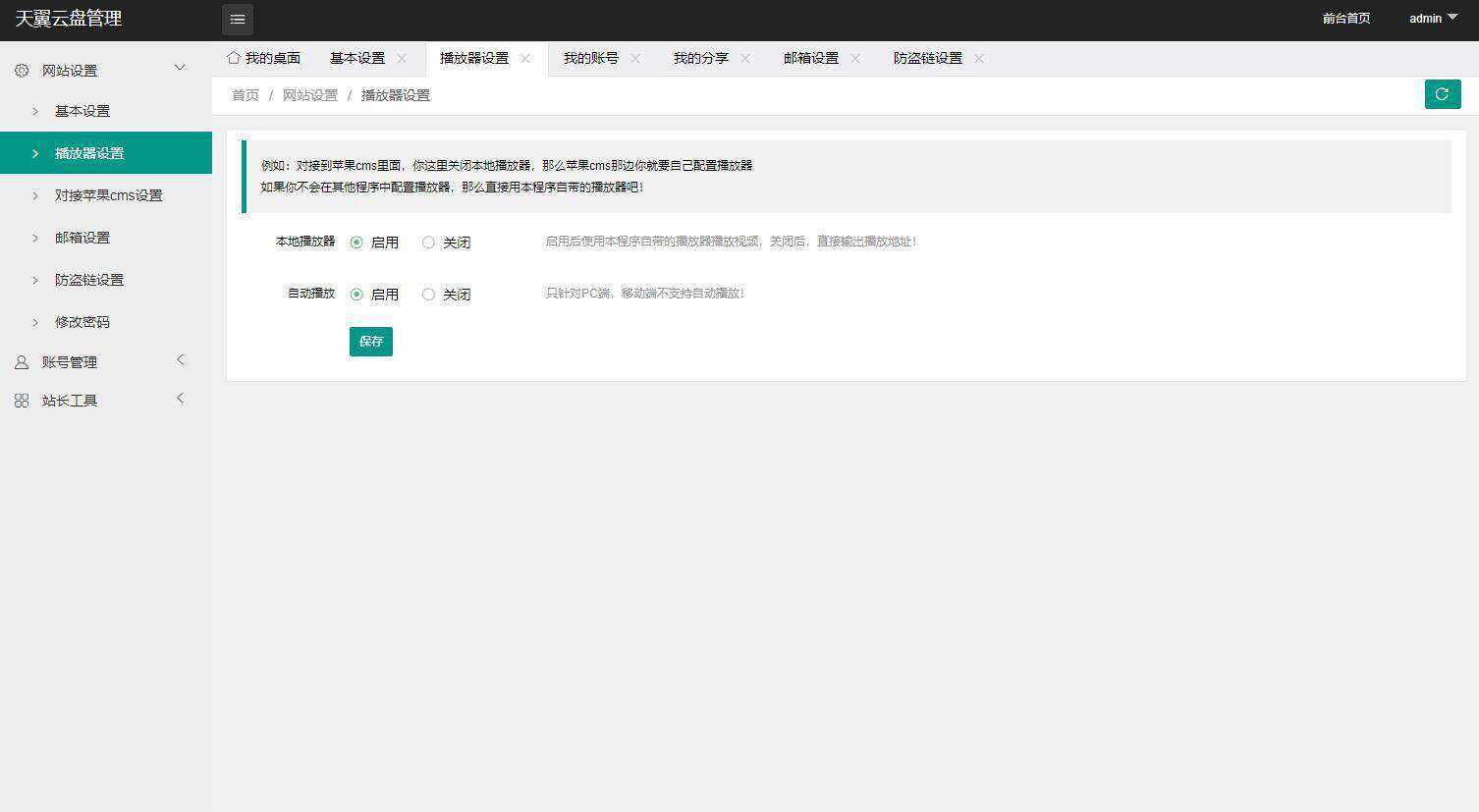Close the 邮箱设置 tab
Viewport: 1479px width, 812px height.
pyautogui.click(x=856, y=58)
